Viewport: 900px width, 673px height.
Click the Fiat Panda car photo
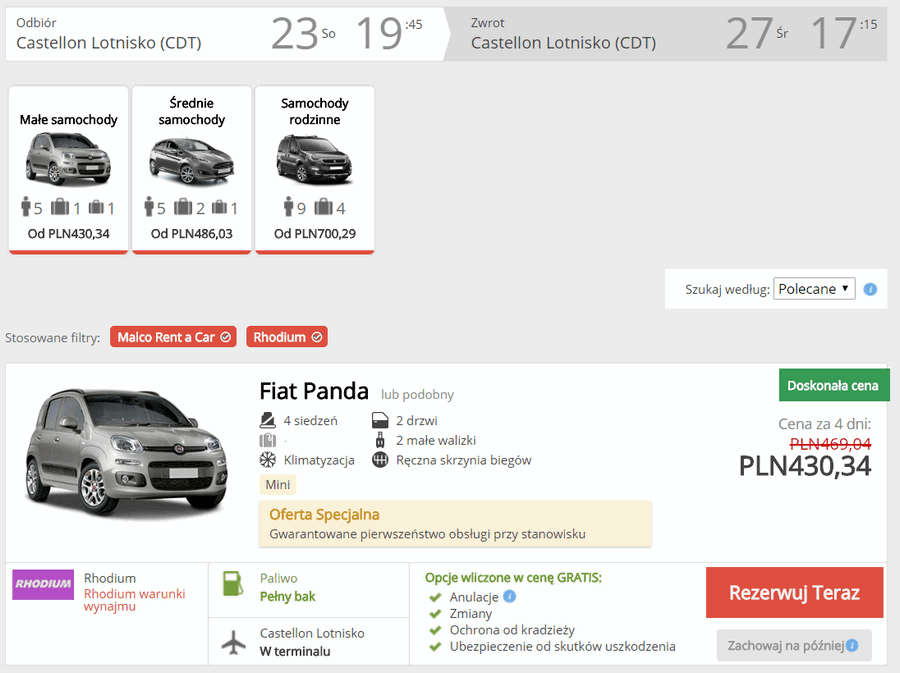[127, 453]
